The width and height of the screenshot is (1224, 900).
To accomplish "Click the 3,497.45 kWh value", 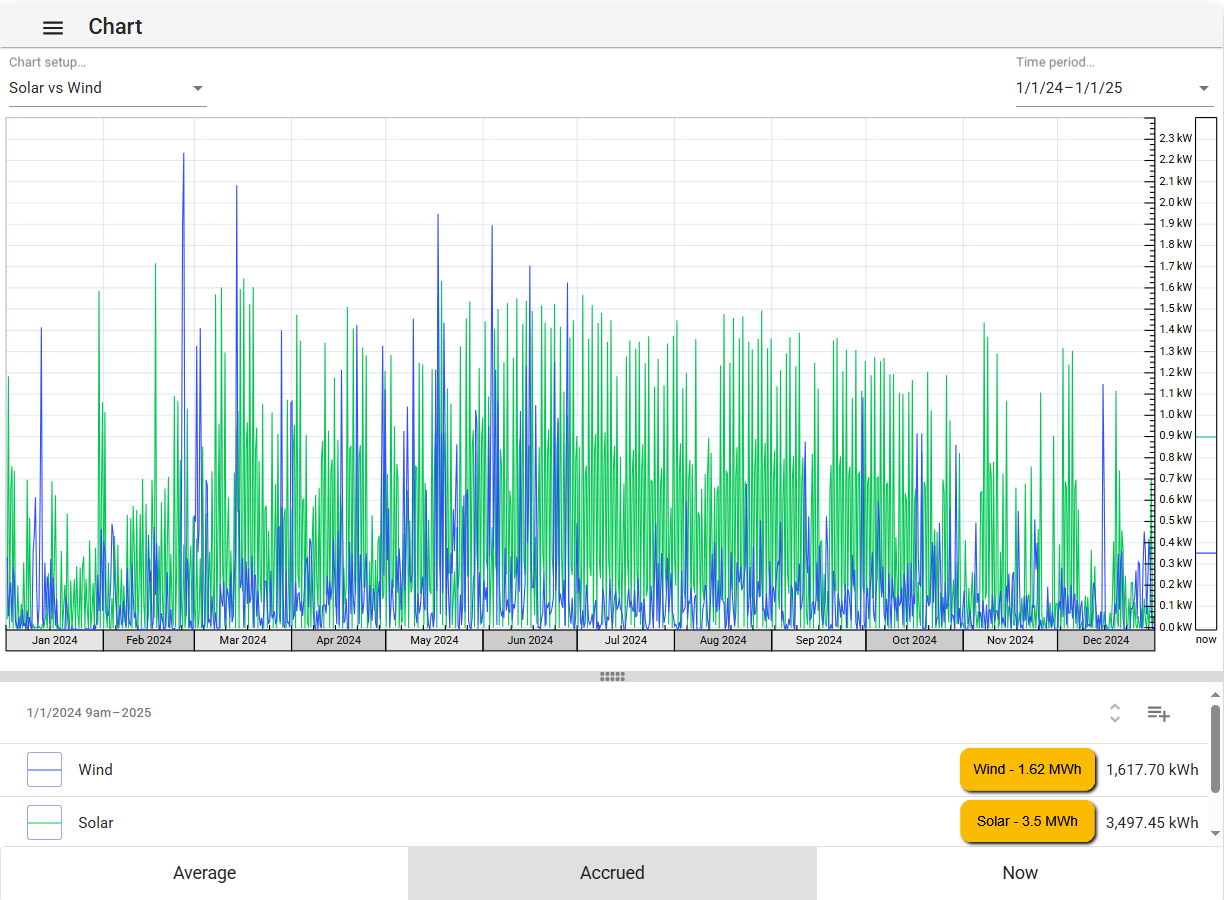I will pos(1152,823).
